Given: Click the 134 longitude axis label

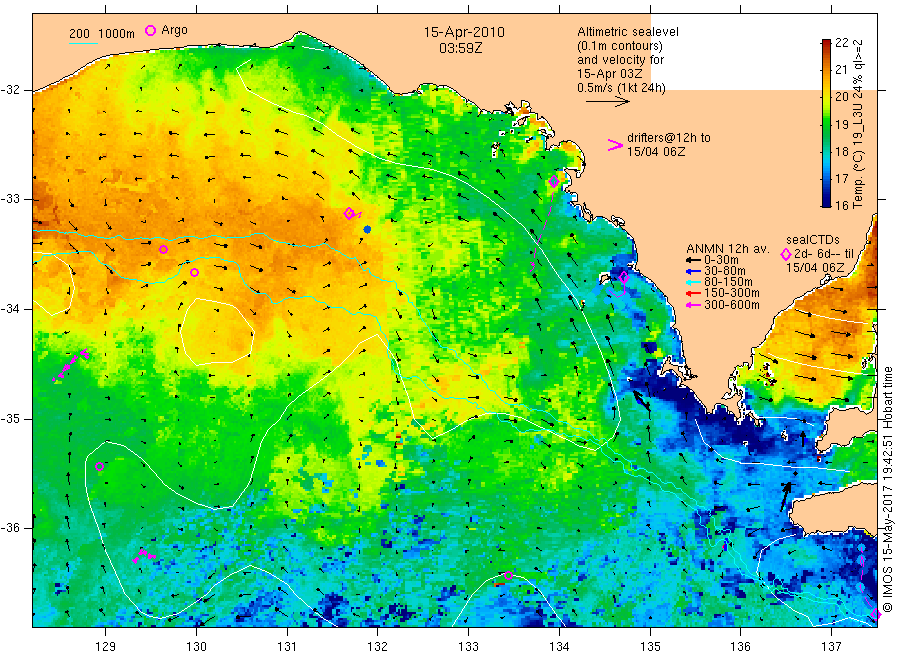Looking at the screenshot, I should [559, 647].
